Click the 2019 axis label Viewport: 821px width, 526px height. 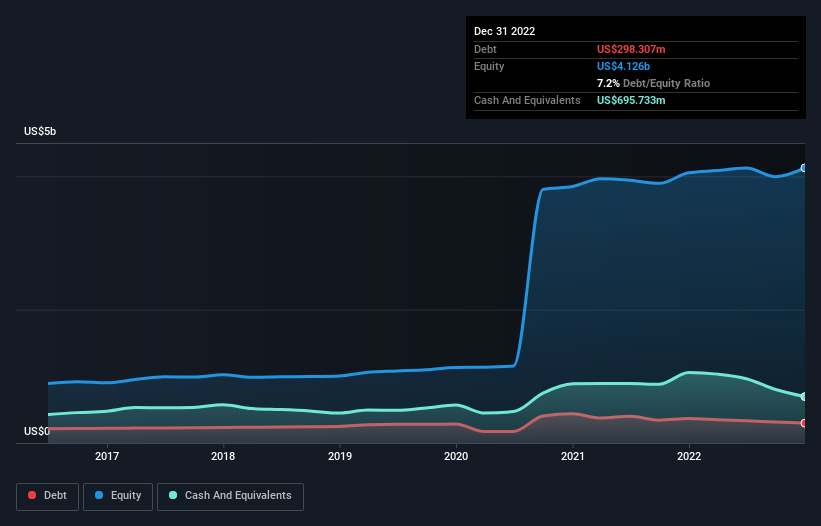[340, 456]
